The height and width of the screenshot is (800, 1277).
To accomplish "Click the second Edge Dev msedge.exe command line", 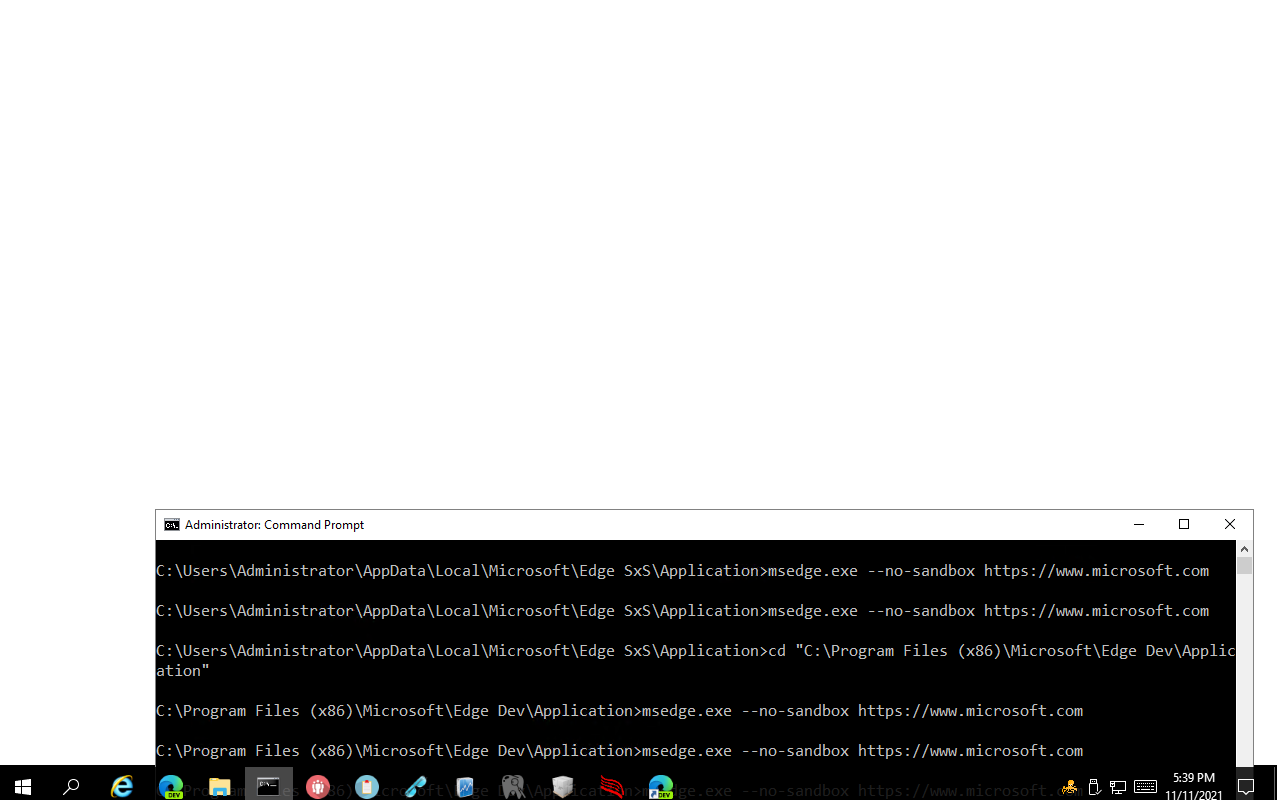I will point(620,751).
